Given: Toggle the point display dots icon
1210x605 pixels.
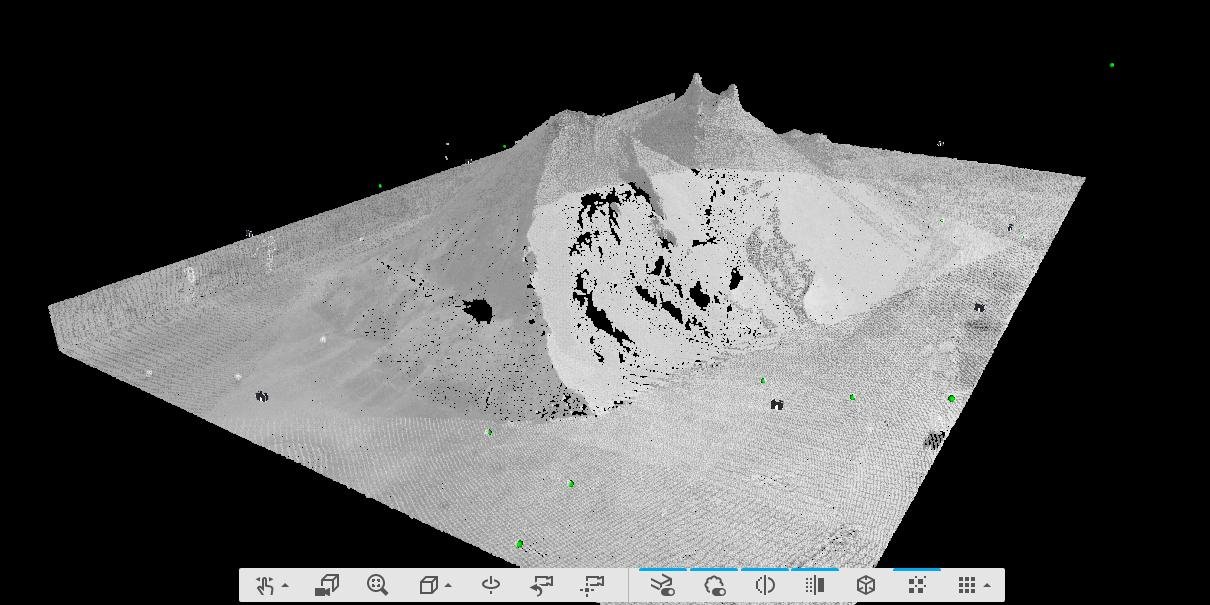Looking at the screenshot, I should (x=917, y=585).
